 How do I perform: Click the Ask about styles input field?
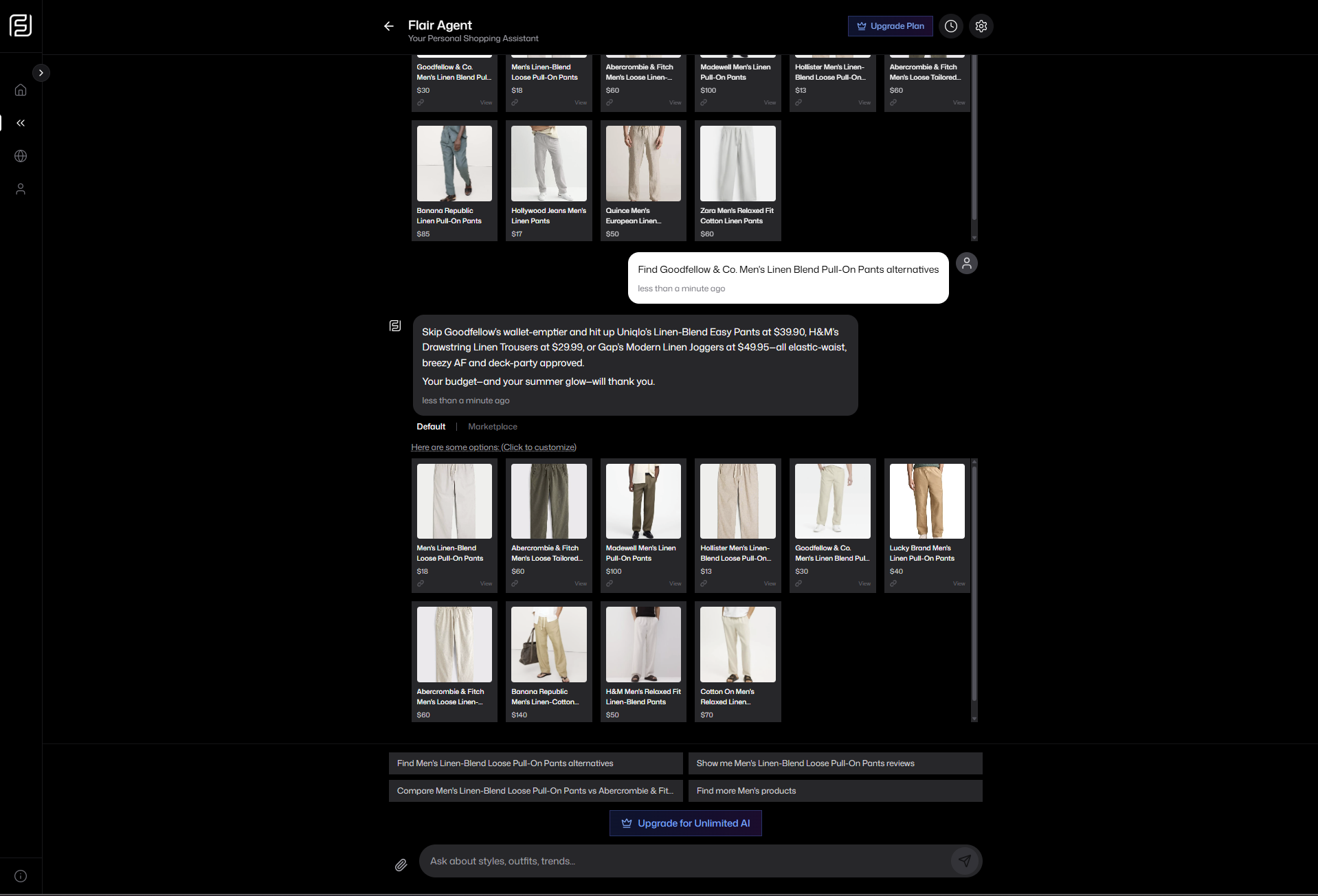pos(687,860)
